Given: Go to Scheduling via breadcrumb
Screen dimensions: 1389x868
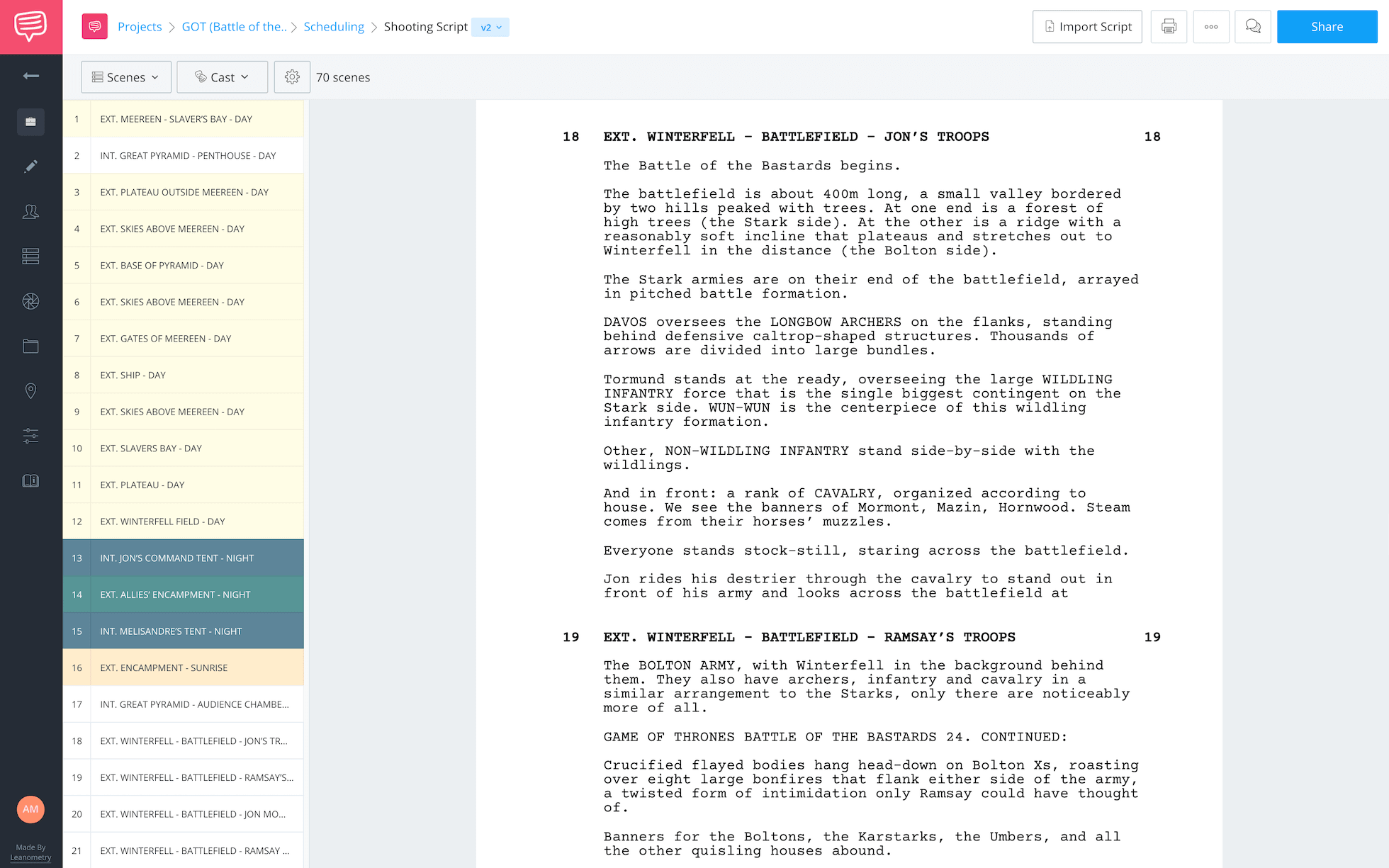Looking at the screenshot, I should tap(334, 26).
